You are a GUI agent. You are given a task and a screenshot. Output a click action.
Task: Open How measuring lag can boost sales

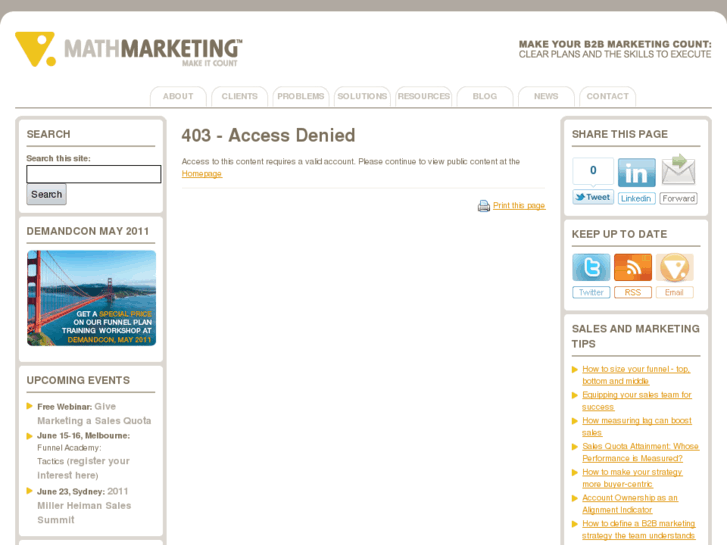[637, 426]
